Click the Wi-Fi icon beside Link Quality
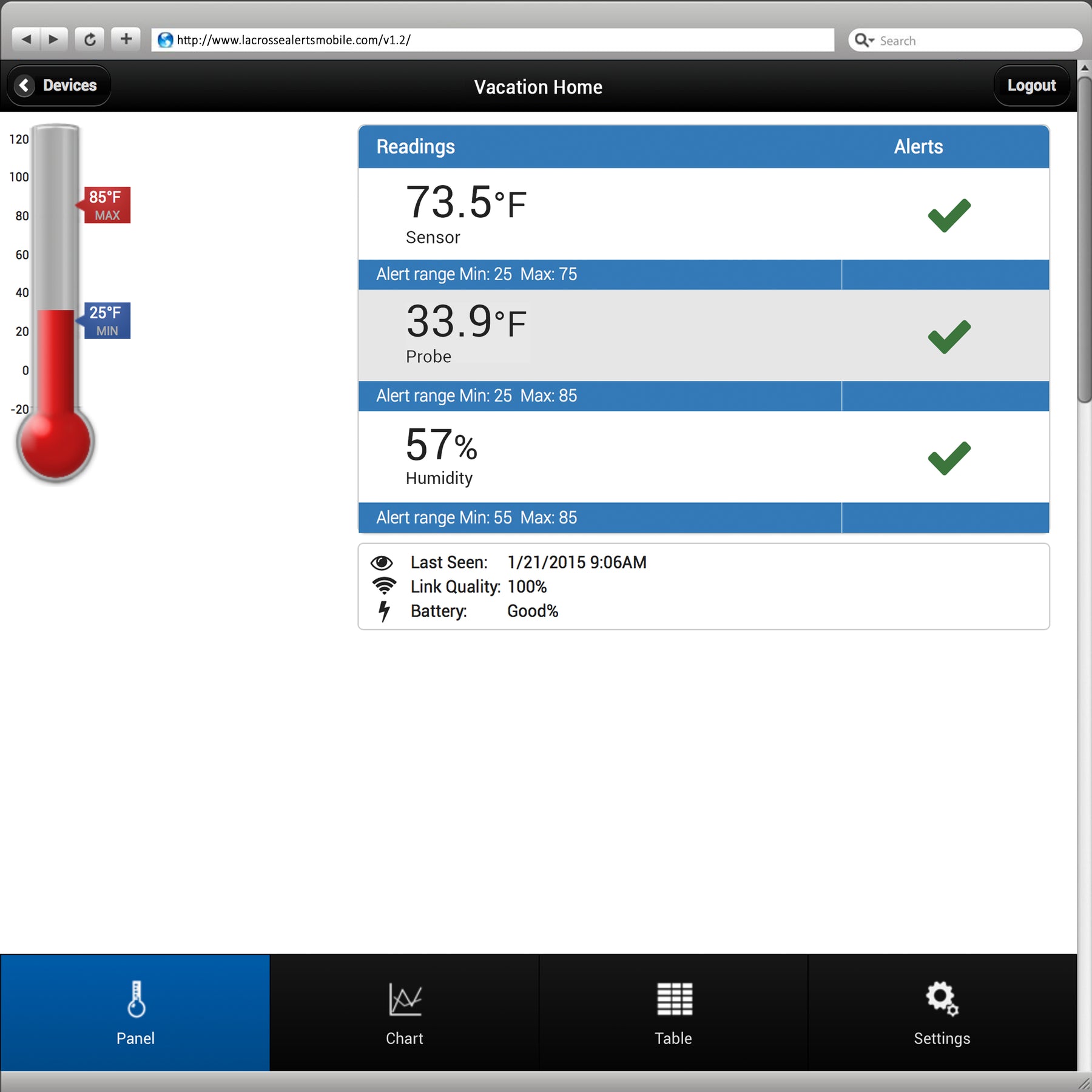 383,586
